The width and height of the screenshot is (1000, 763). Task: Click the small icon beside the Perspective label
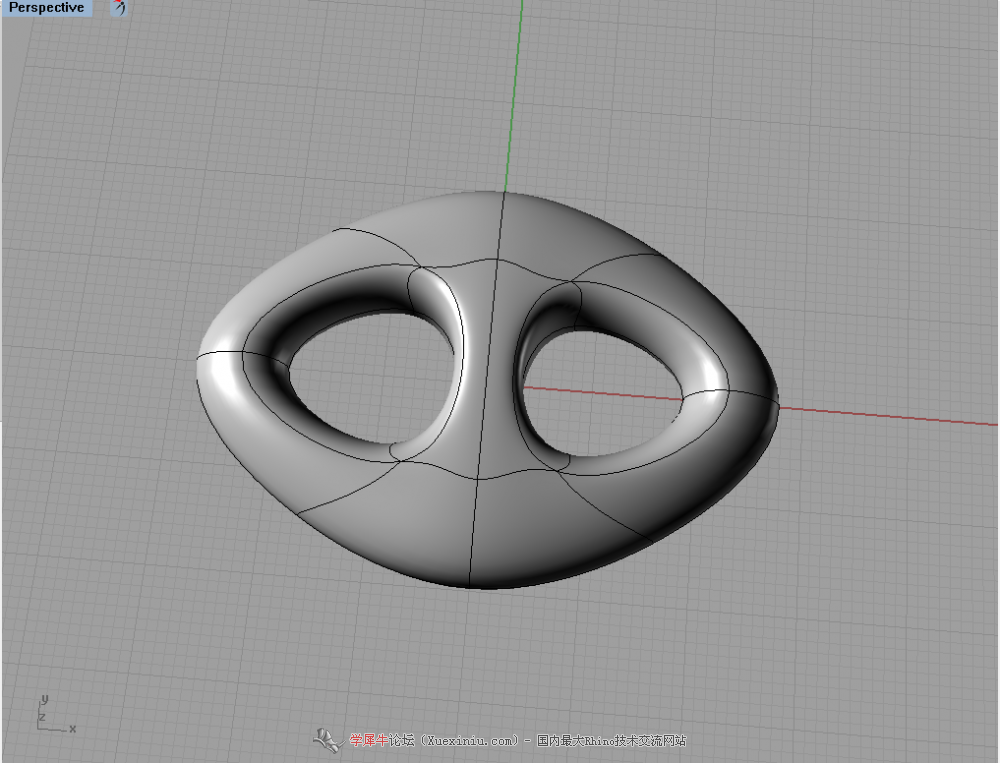click(x=119, y=8)
